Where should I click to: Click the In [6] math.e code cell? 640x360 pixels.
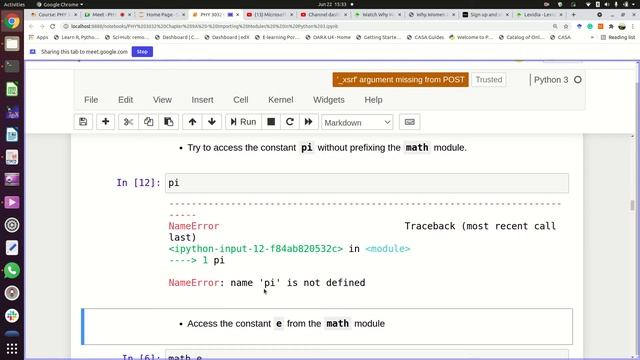(367, 355)
